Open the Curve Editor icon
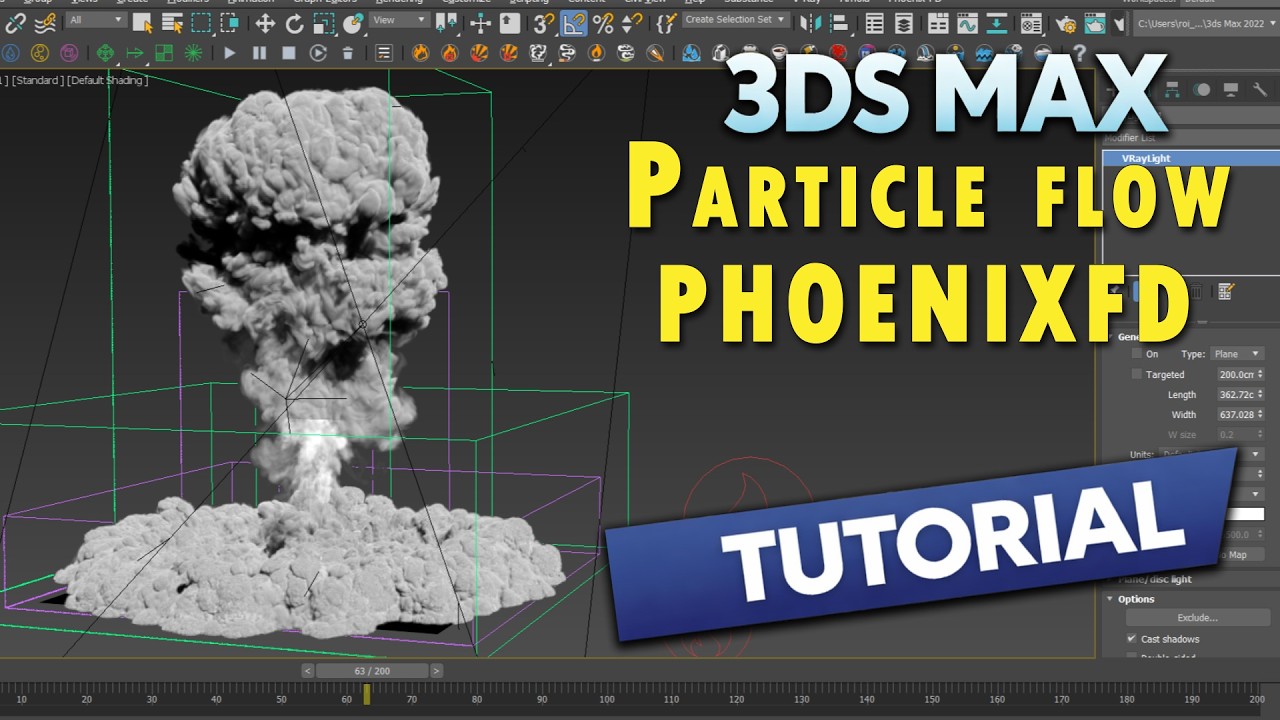1280x720 pixels. click(967, 23)
